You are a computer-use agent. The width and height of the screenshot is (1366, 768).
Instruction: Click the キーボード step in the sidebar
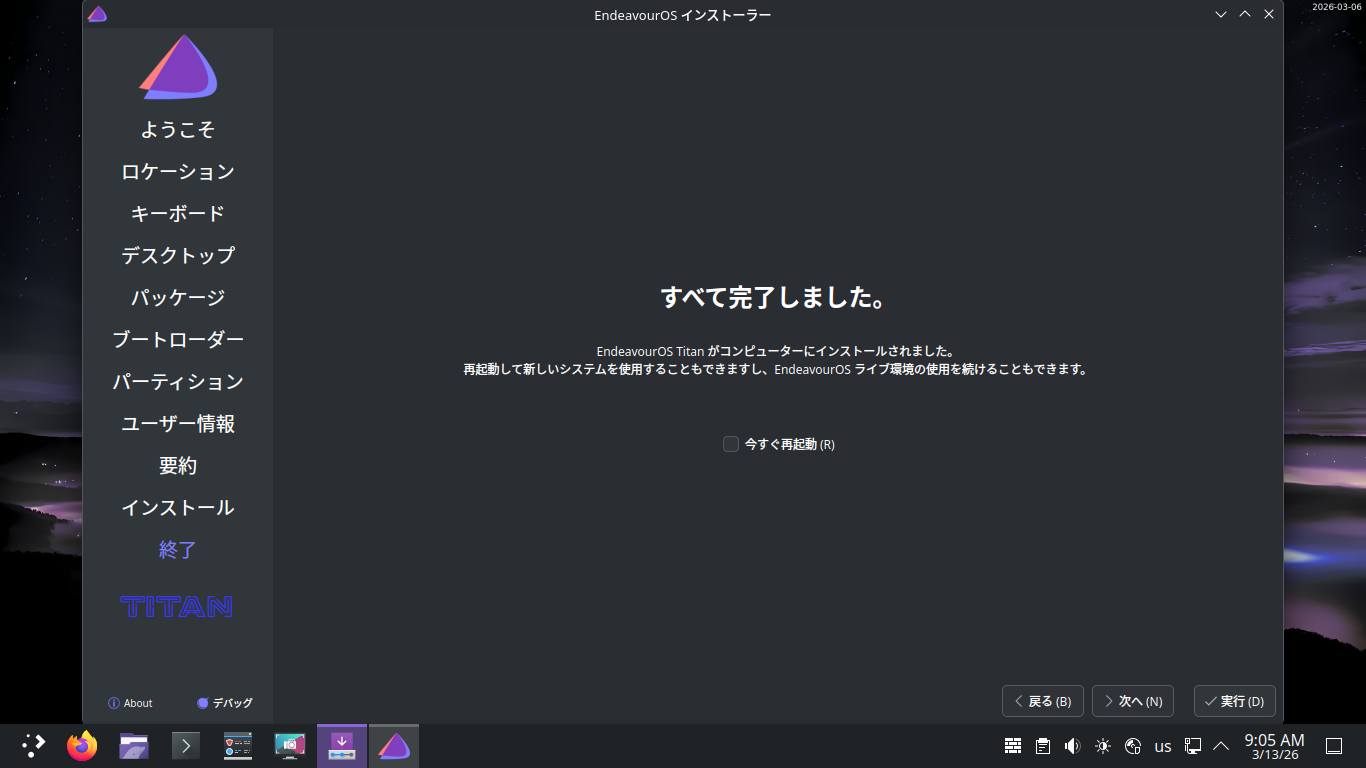click(x=178, y=214)
